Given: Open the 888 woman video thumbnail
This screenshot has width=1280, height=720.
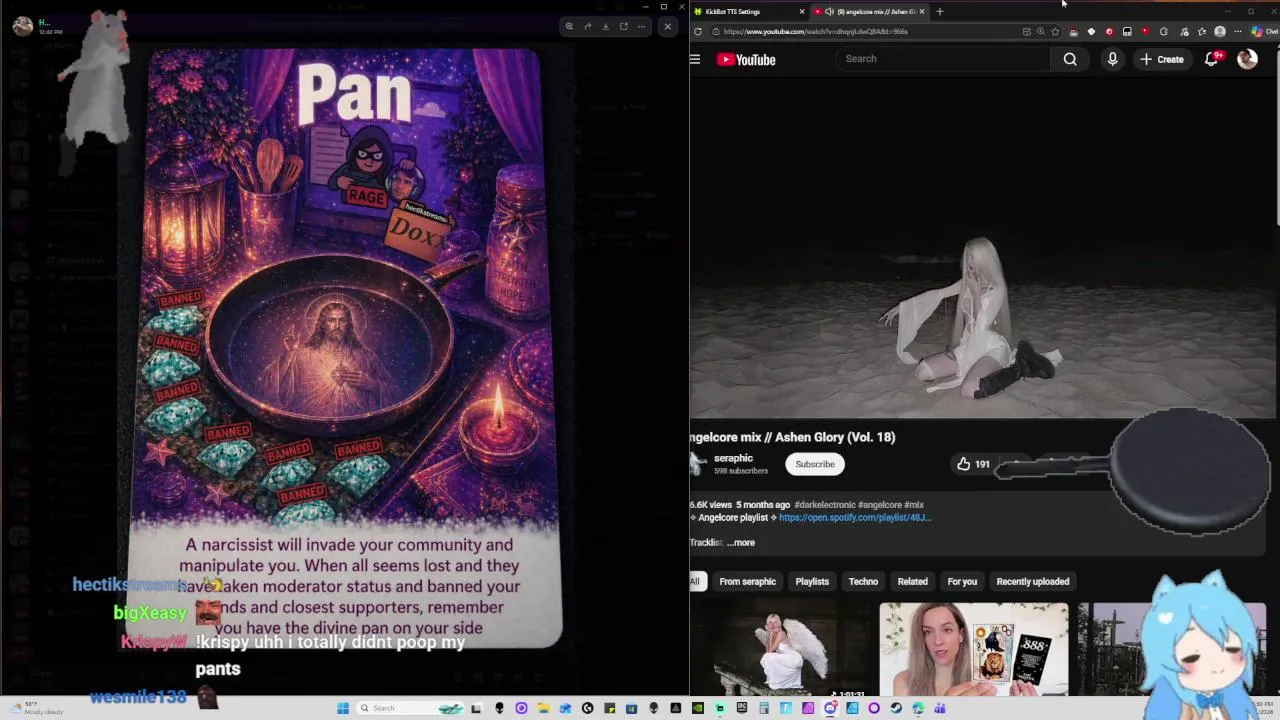Looking at the screenshot, I should 973,650.
